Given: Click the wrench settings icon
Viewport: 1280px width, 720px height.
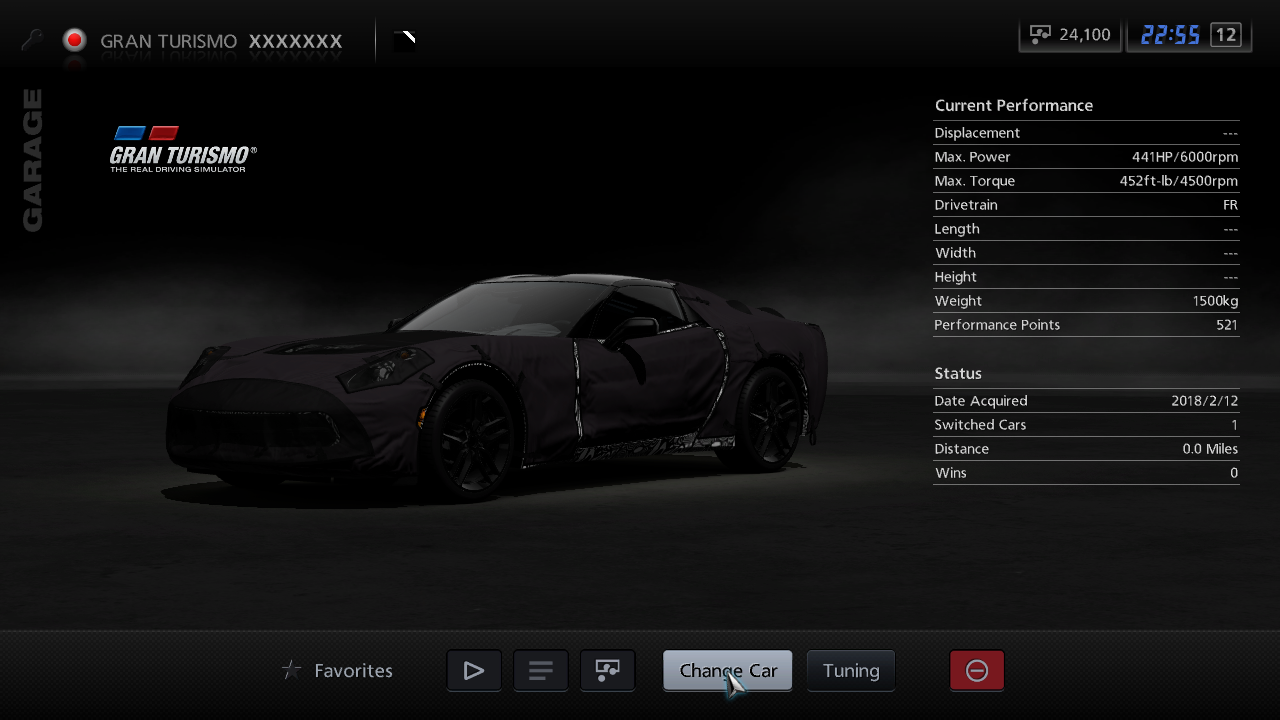Looking at the screenshot, I should (33, 41).
